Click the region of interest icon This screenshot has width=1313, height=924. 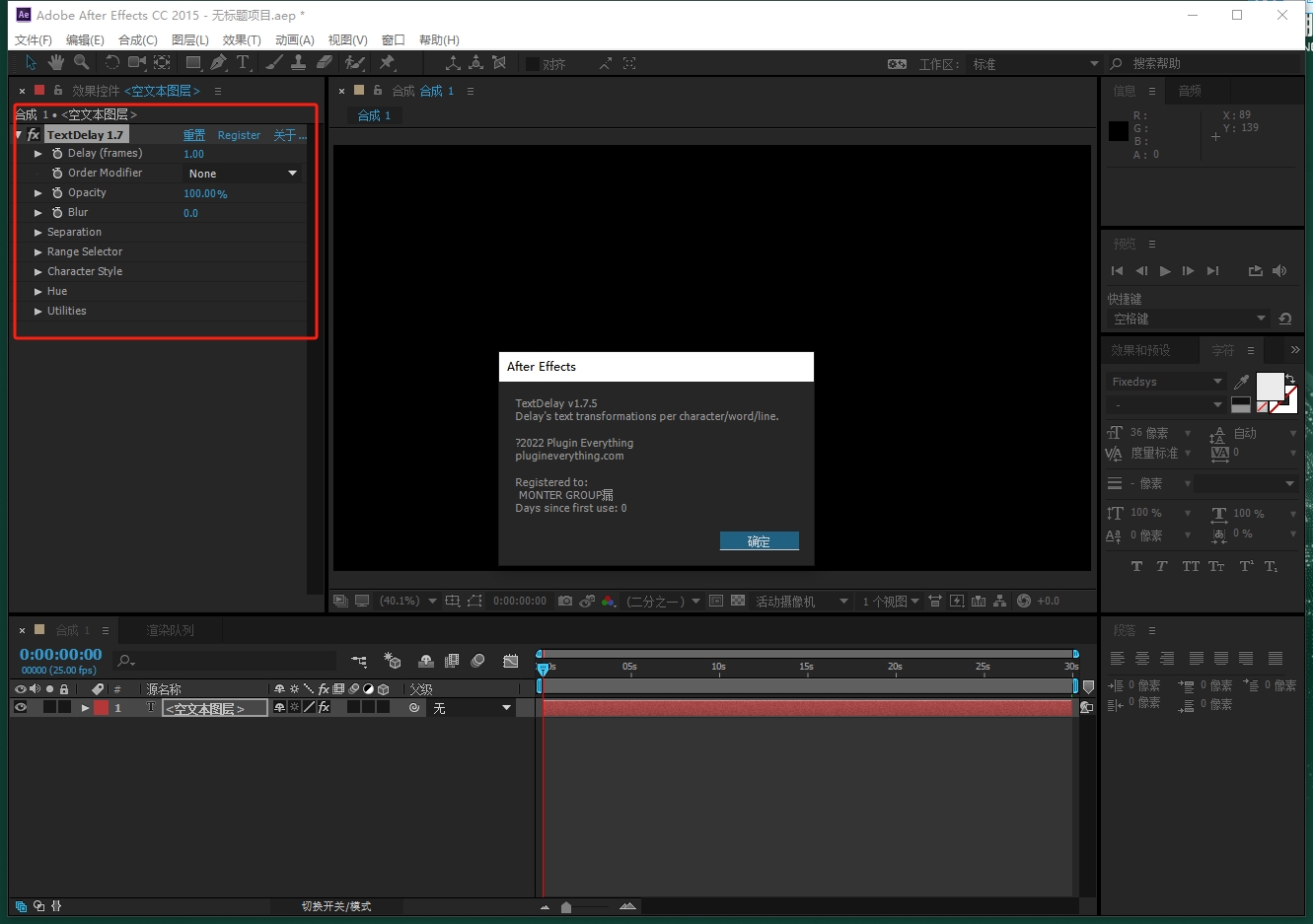pos(474,601)
